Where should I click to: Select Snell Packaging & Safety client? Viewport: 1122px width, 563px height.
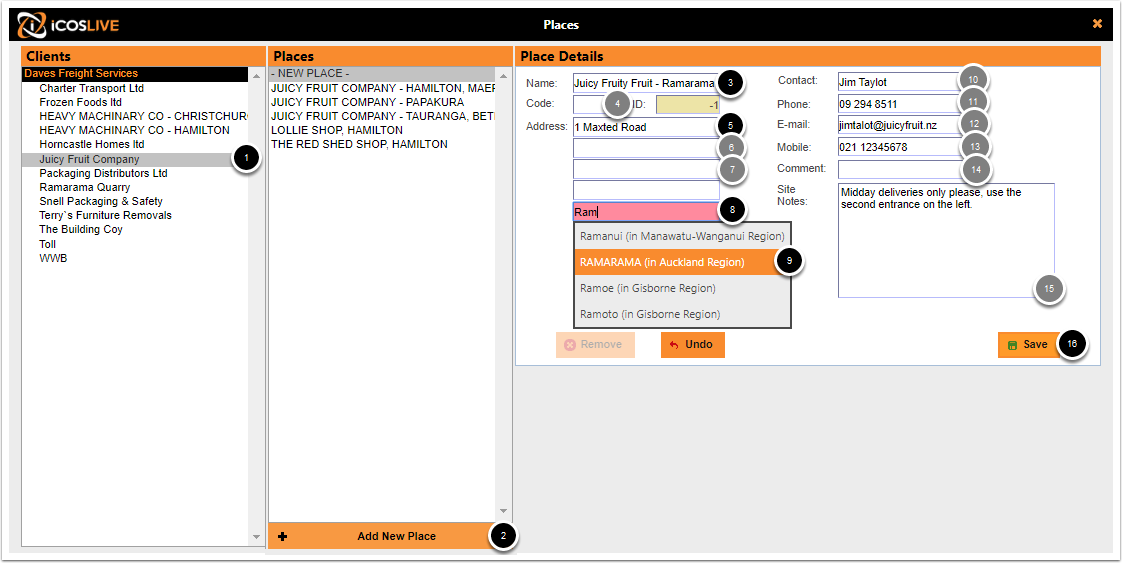pos(101,201)
